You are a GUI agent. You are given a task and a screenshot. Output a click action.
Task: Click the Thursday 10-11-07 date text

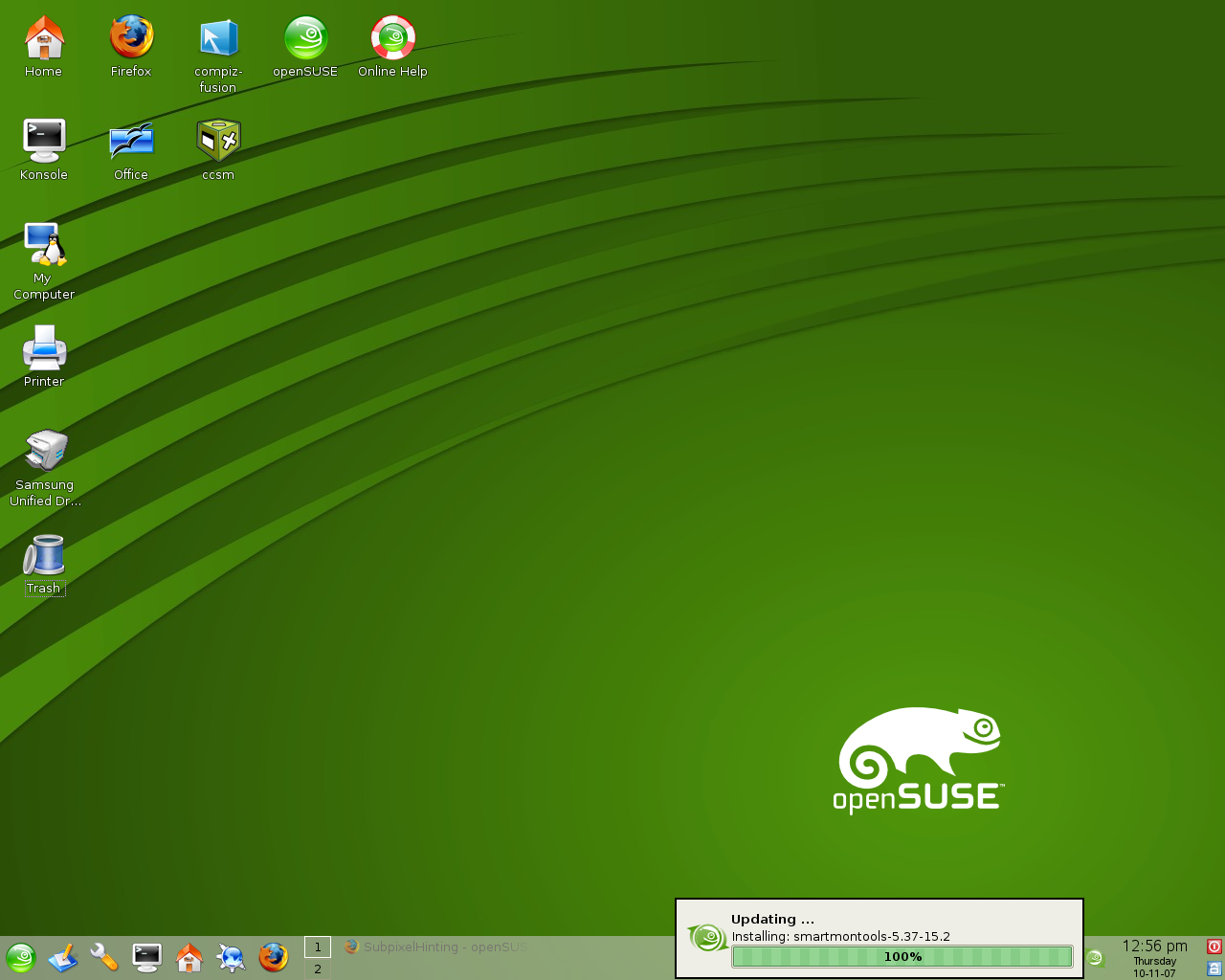(x=1155, y=968)
